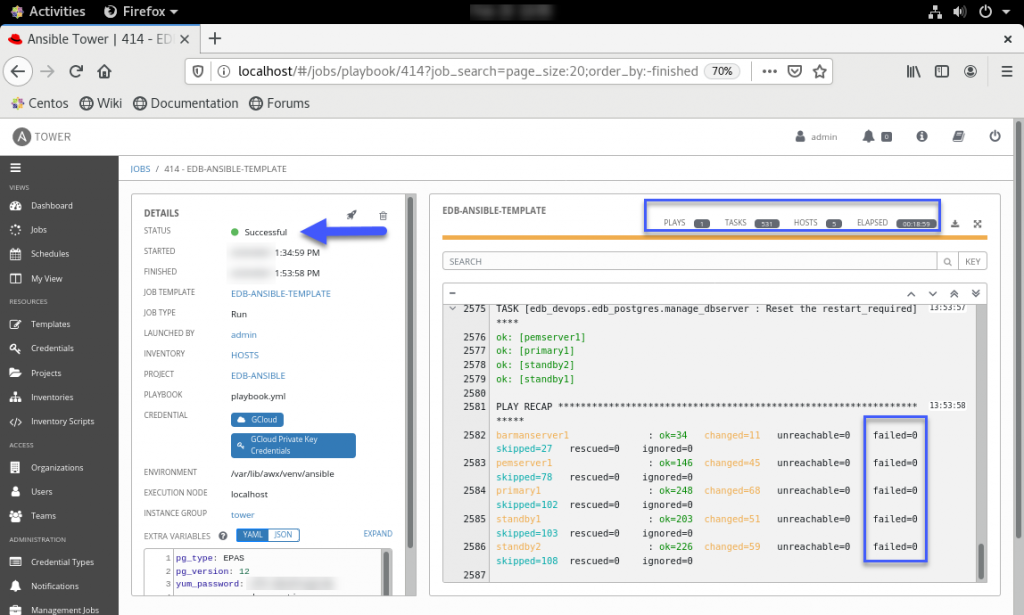Switch extra variables to JSON format
1024x615 pixels.
(x=284, y=535)
